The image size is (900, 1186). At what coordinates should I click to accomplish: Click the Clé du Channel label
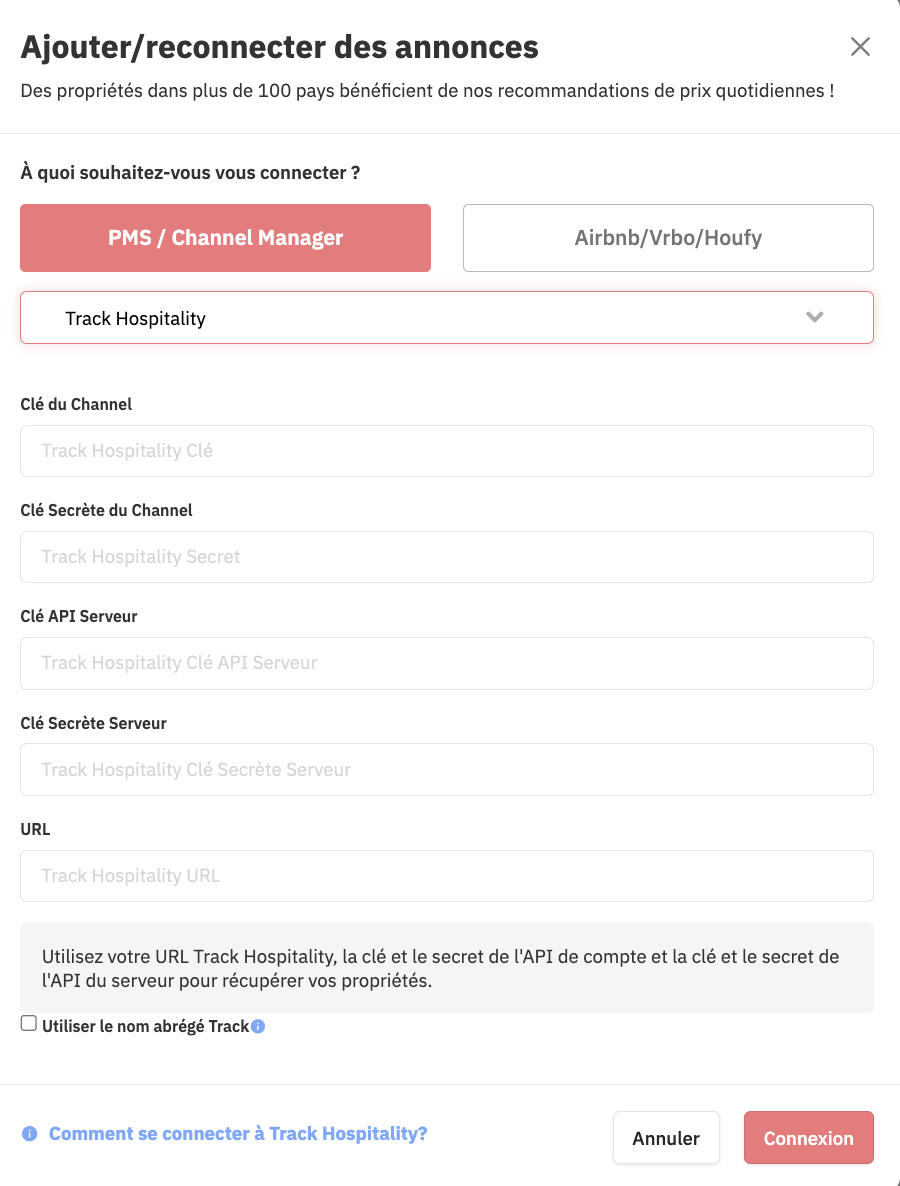(76, 404)
